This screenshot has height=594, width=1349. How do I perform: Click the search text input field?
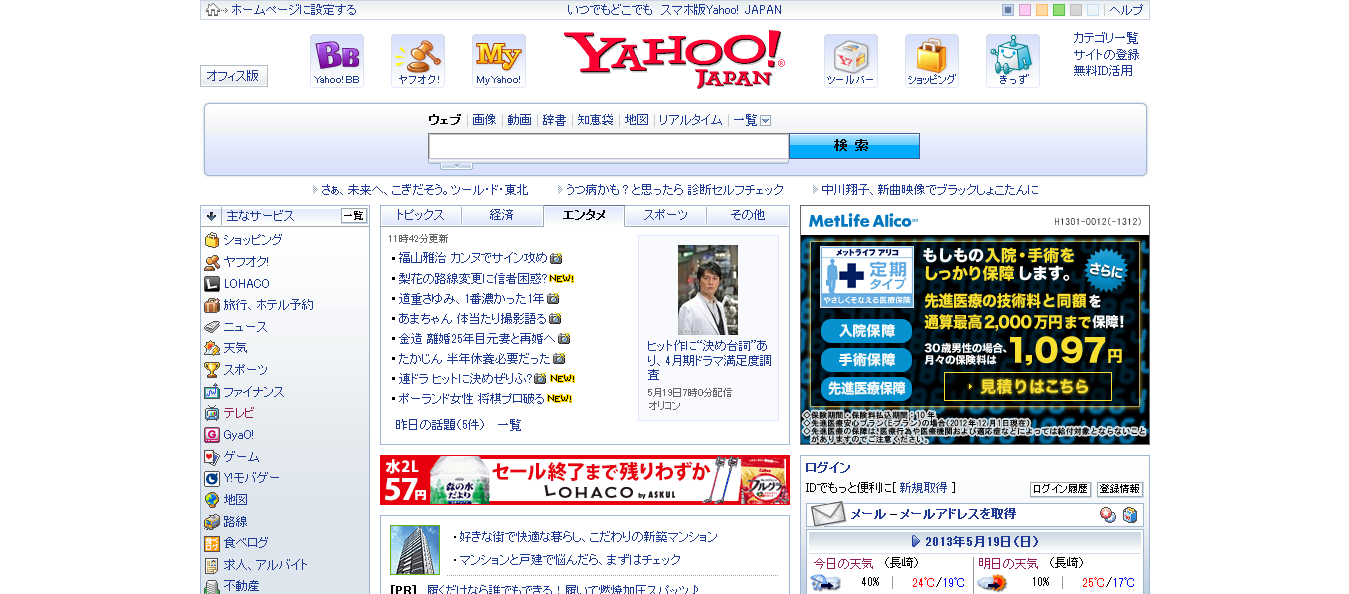pyautogui.click(x=608, y=146)
